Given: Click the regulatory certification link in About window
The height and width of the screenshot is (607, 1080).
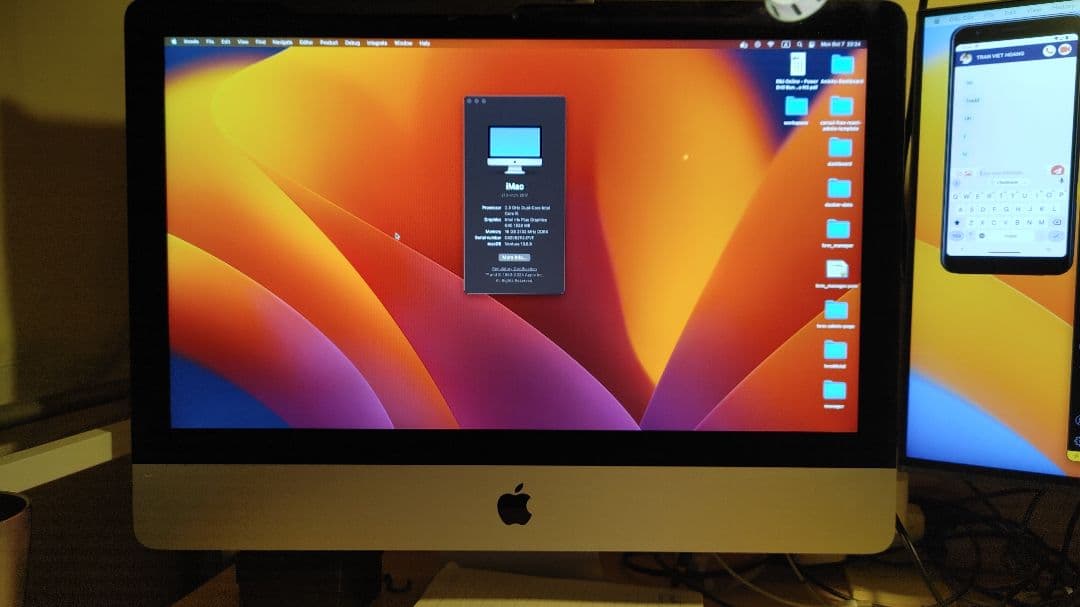Looking at the screenshot, I should 512,269.
